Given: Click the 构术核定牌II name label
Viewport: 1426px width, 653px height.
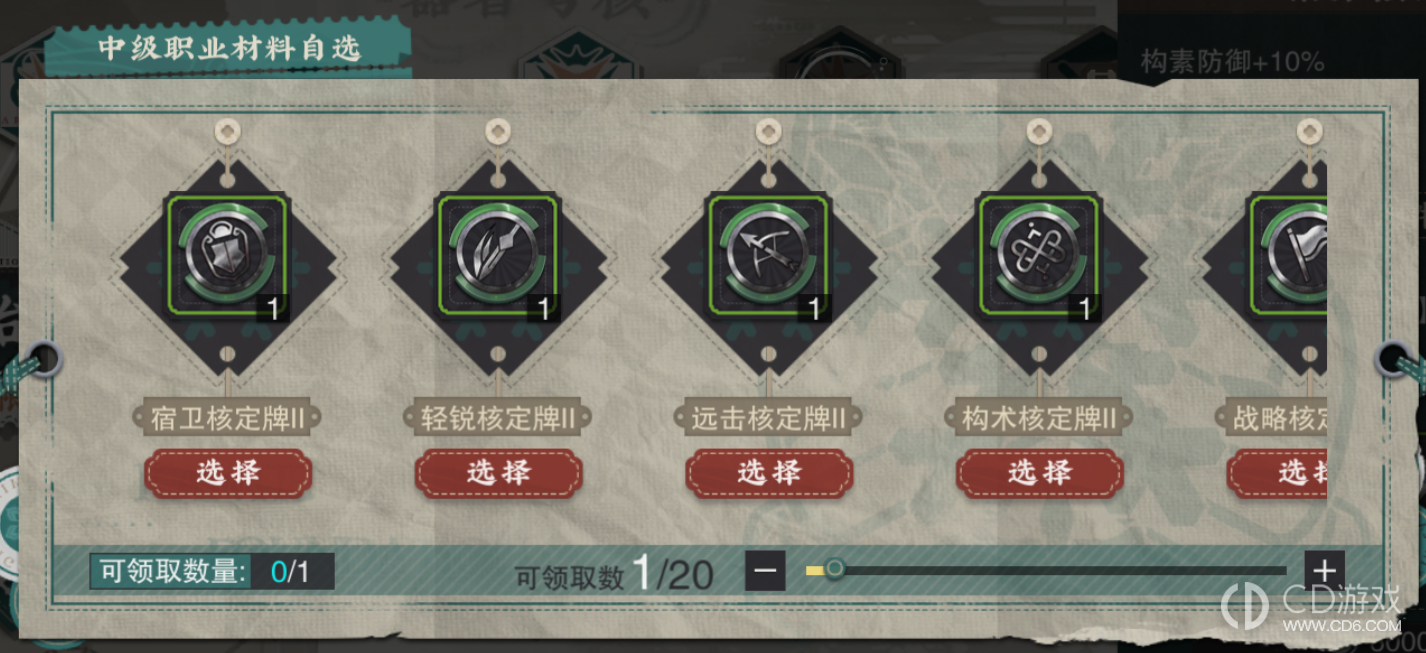Looking at the screenshot, I should 1039,418.
